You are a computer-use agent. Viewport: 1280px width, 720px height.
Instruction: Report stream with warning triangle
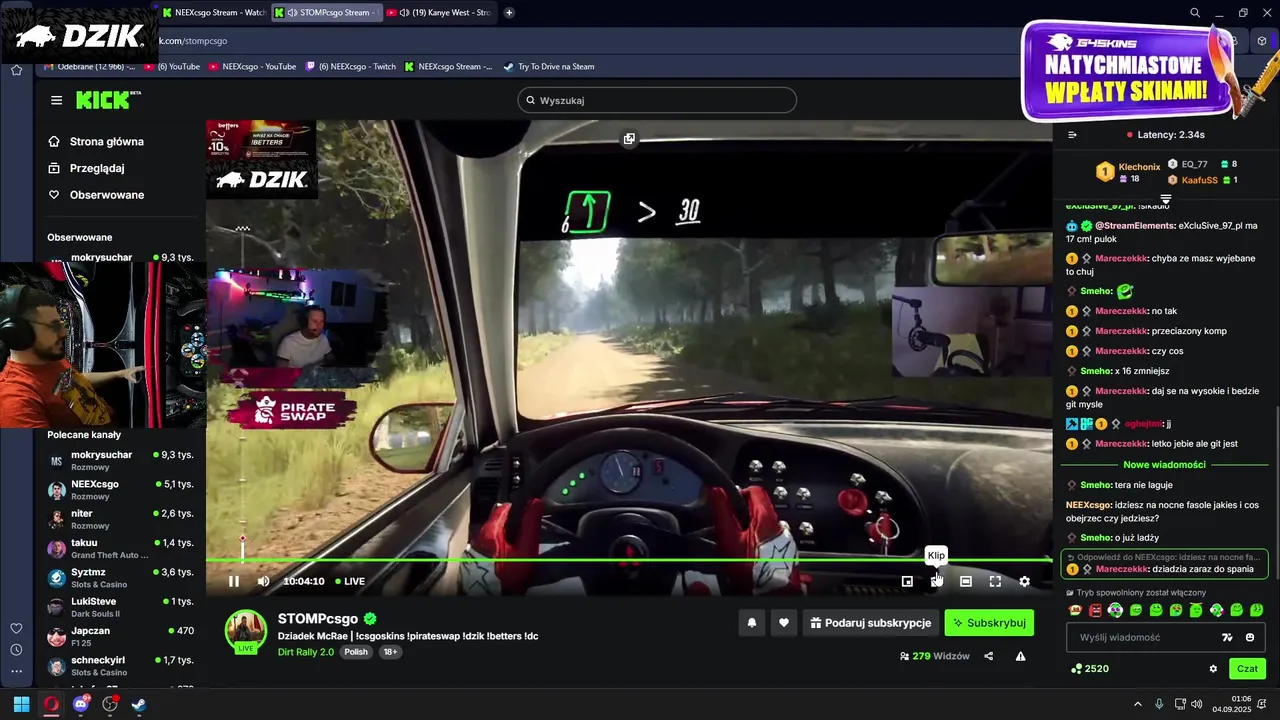pos(1020,656)
